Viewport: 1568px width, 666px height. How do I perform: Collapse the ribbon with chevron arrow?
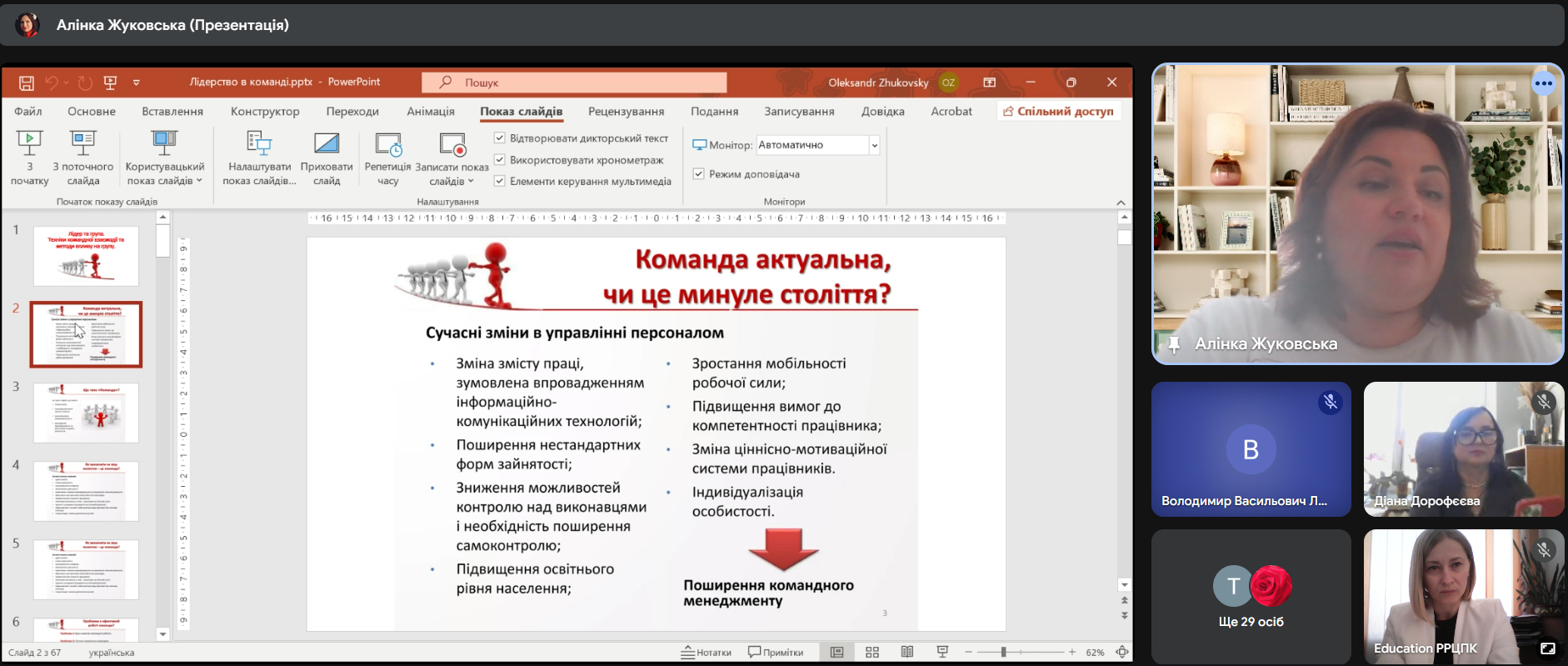[1121, 203]
